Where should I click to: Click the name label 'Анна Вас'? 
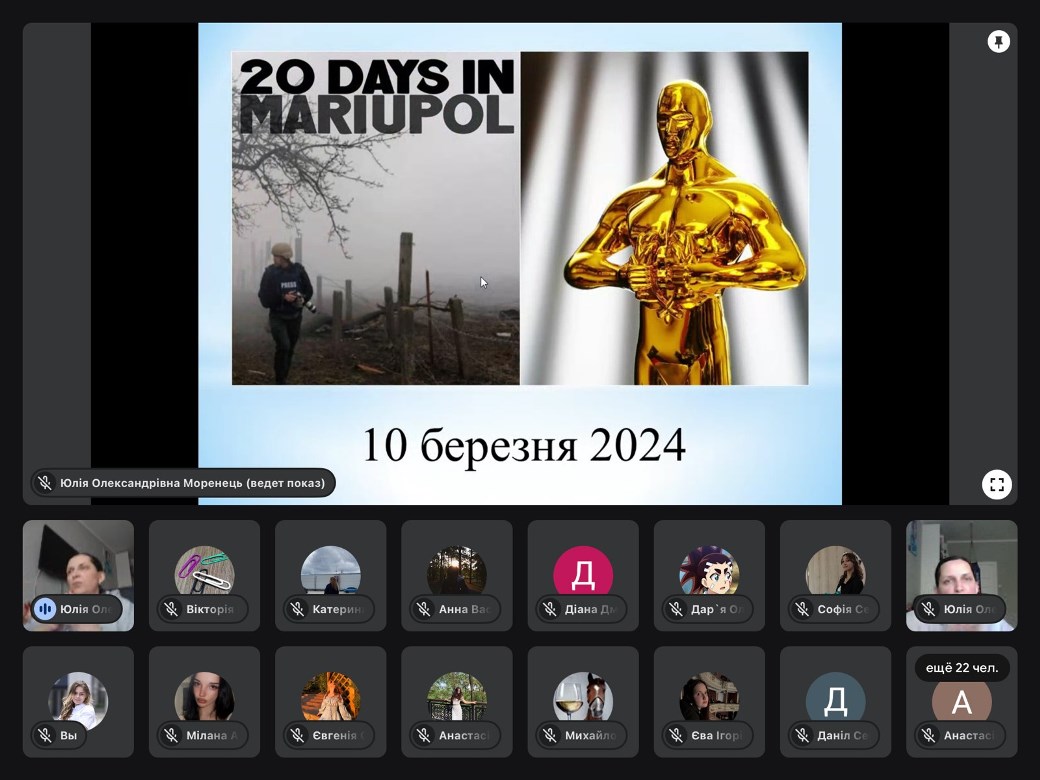(x=464, y=609)
